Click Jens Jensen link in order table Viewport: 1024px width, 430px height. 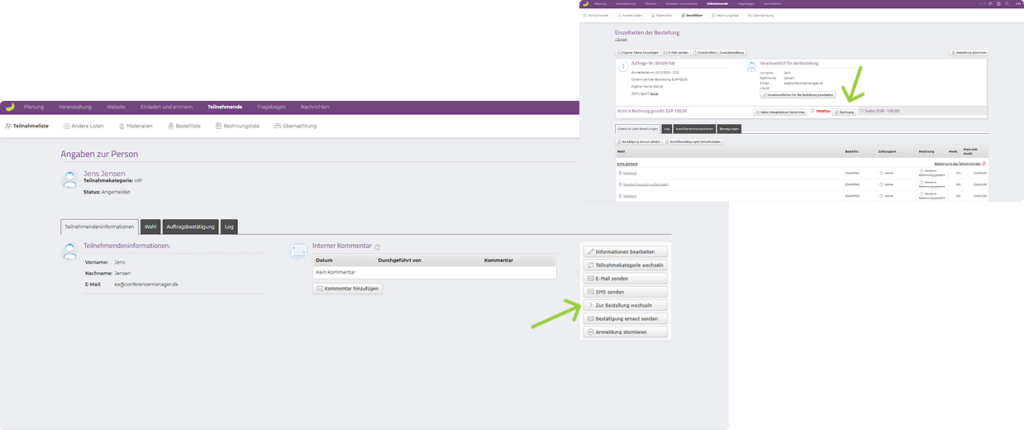tap(627, 163)
